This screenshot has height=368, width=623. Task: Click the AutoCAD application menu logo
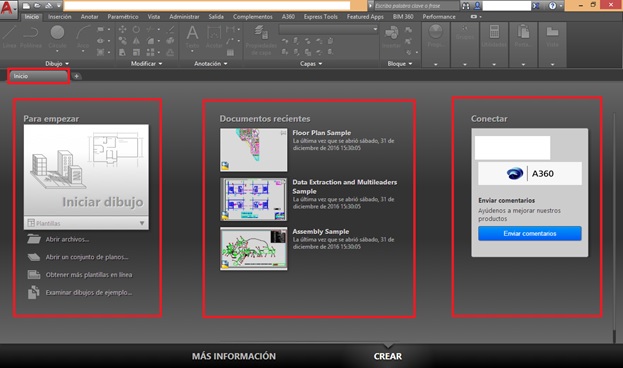point(7,8)
